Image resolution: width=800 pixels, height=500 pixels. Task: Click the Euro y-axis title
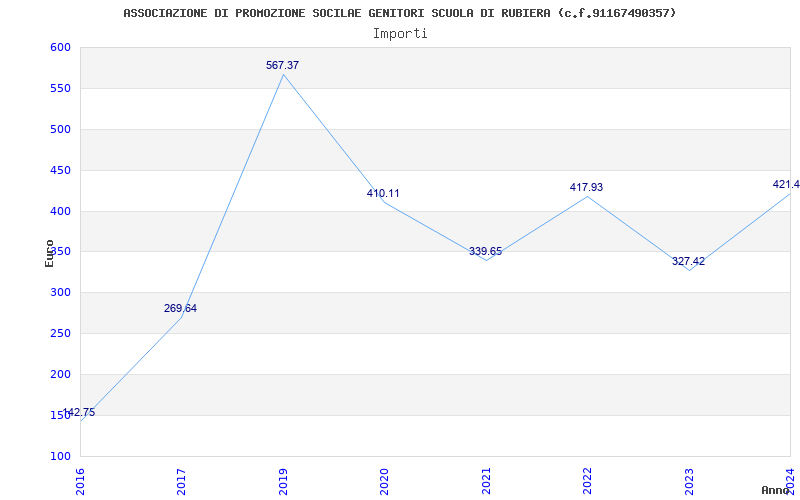[49, 253]
